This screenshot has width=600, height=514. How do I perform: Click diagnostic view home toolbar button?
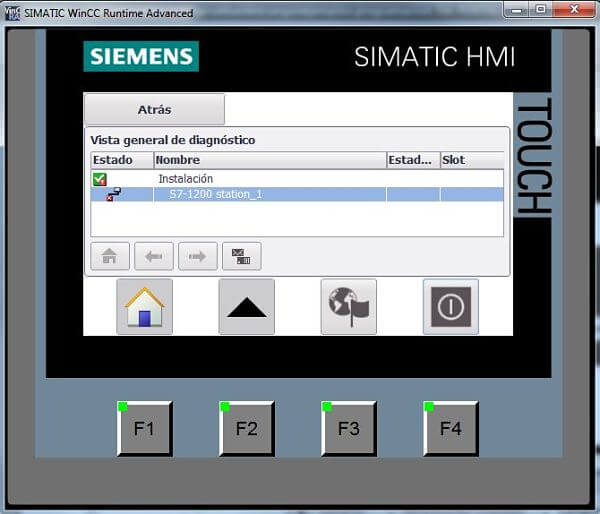110,256
